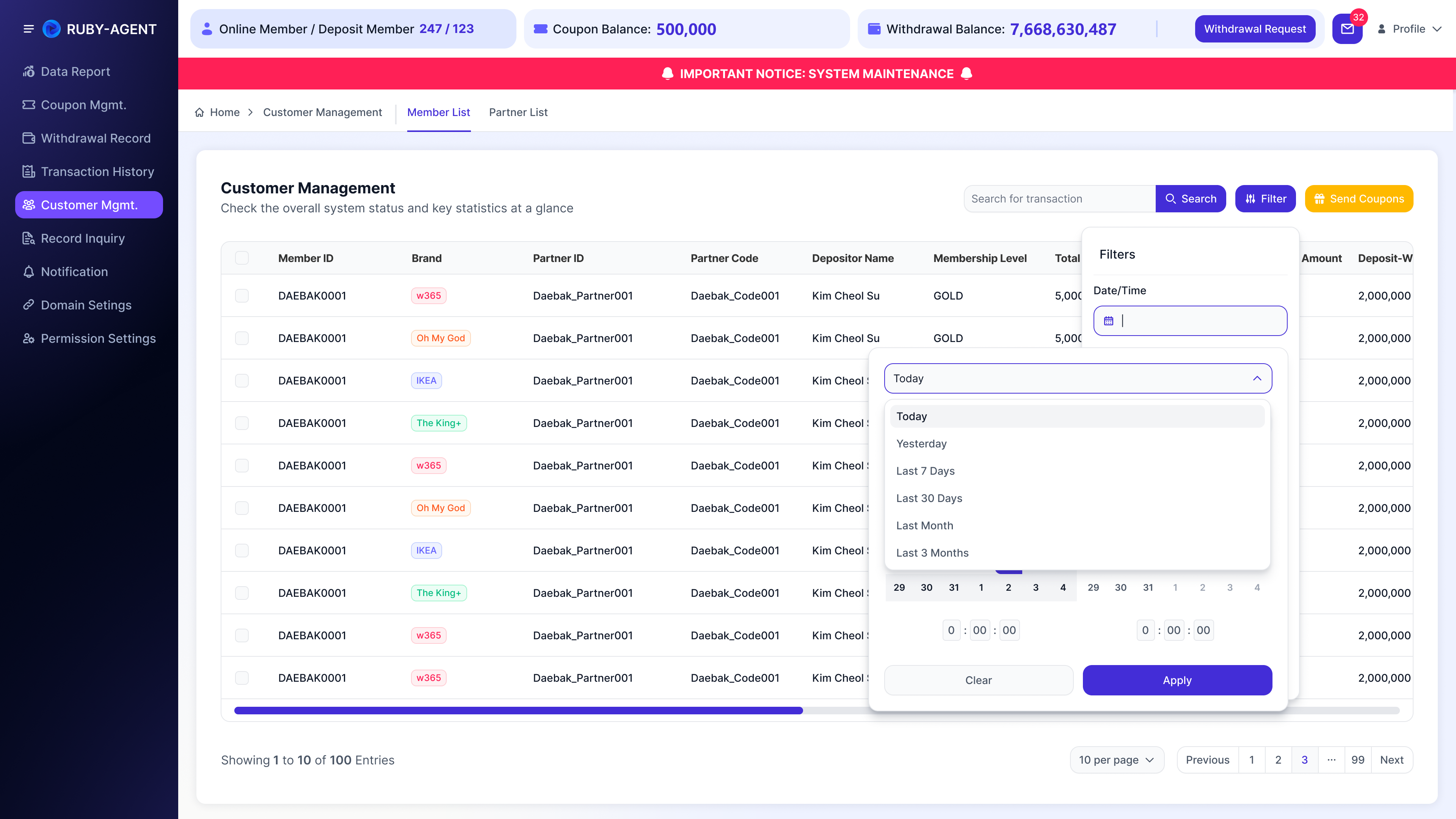1456x819 pixels.
Task: Click the right calendar end hour field
Action: pos(1145,630)
